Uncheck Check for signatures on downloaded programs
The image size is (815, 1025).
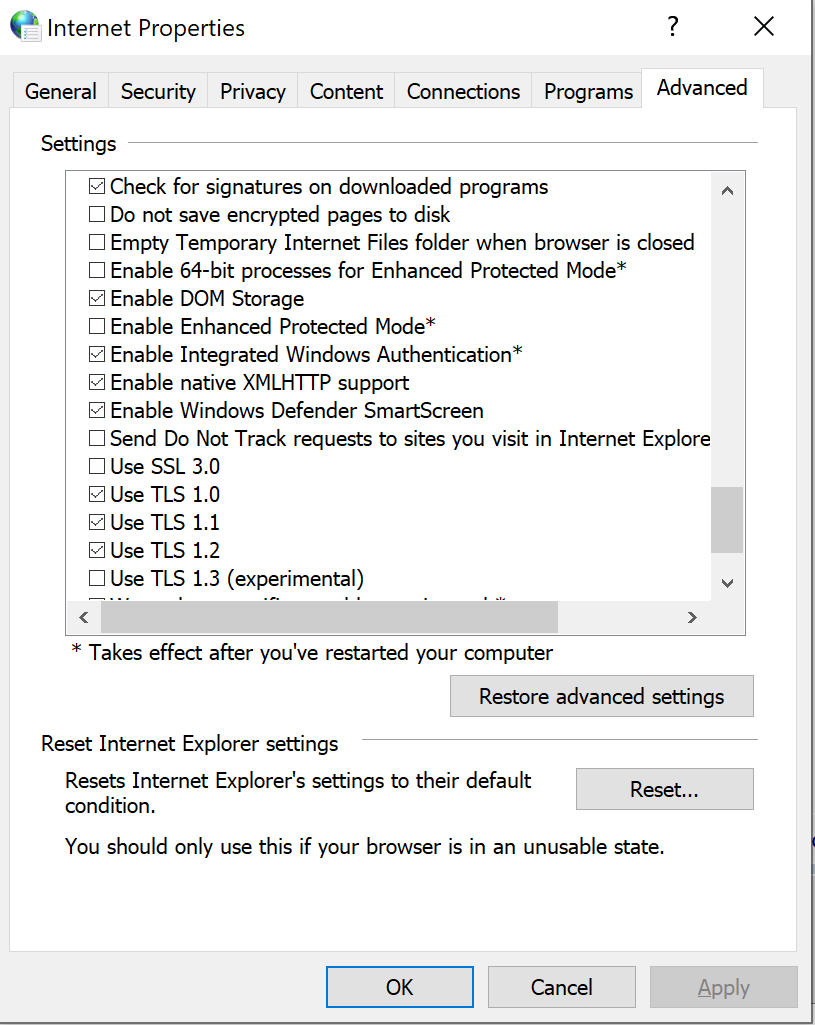click(x=97, y=187)
